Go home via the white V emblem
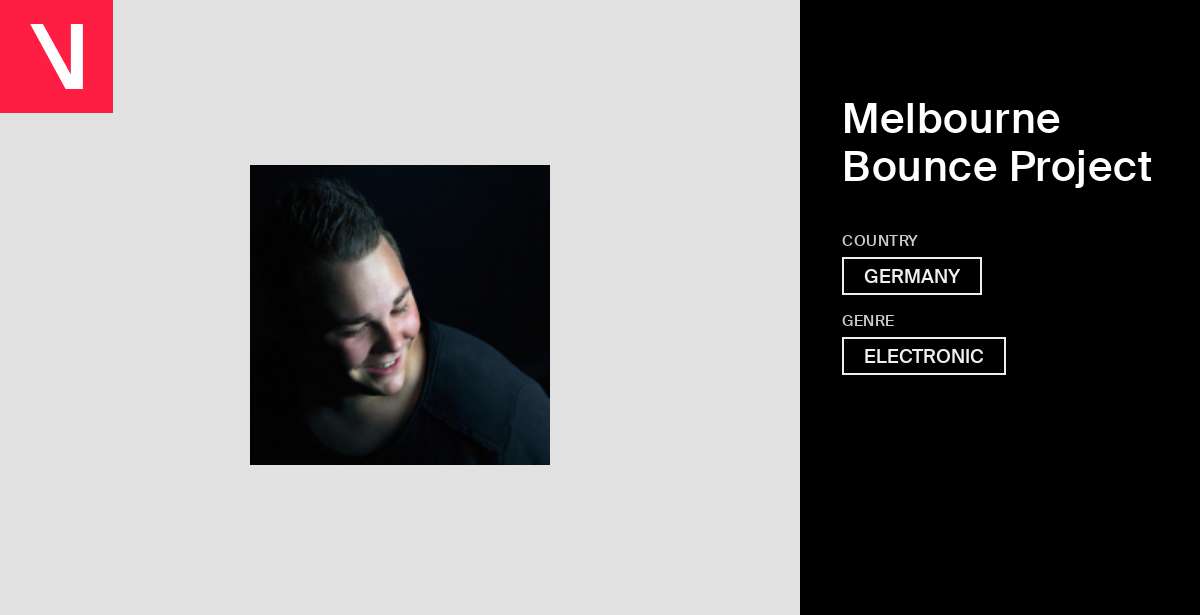1200x615 pixels. (57, 56)
